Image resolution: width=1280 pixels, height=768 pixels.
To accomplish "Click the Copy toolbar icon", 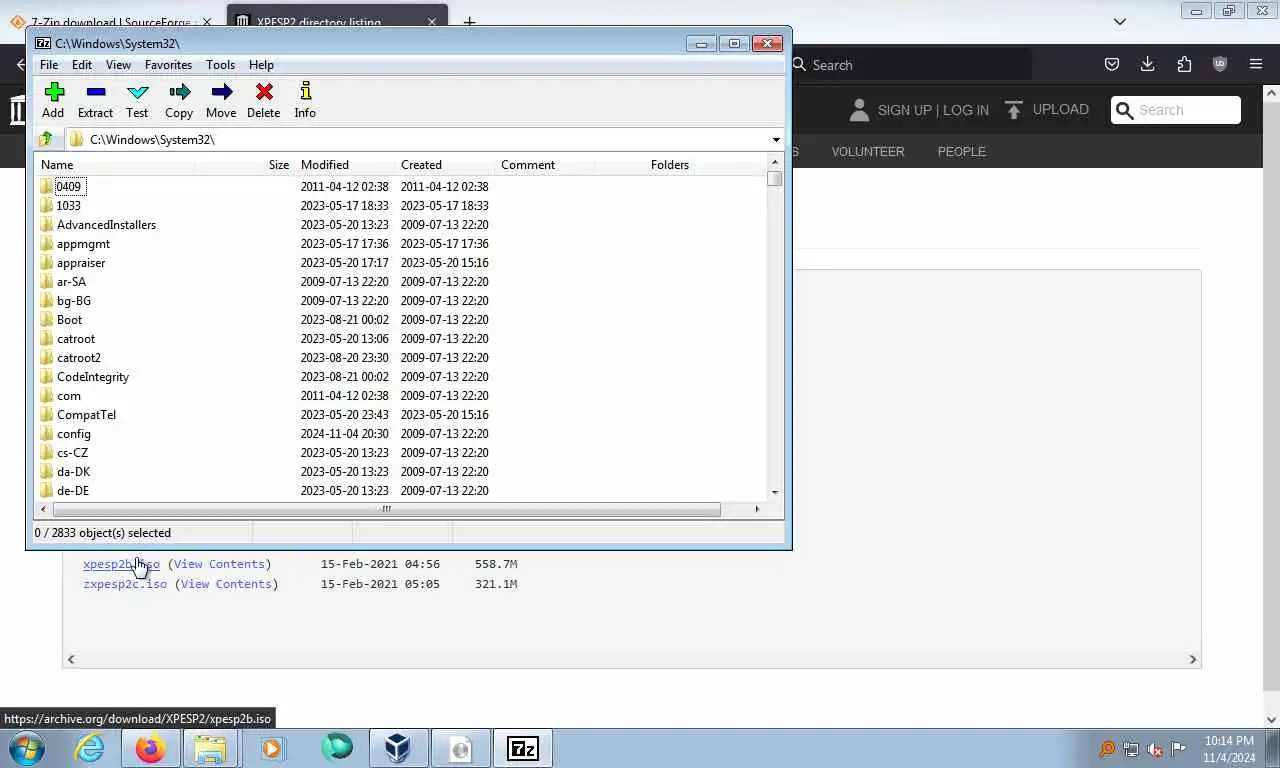I will coord(180,100).
